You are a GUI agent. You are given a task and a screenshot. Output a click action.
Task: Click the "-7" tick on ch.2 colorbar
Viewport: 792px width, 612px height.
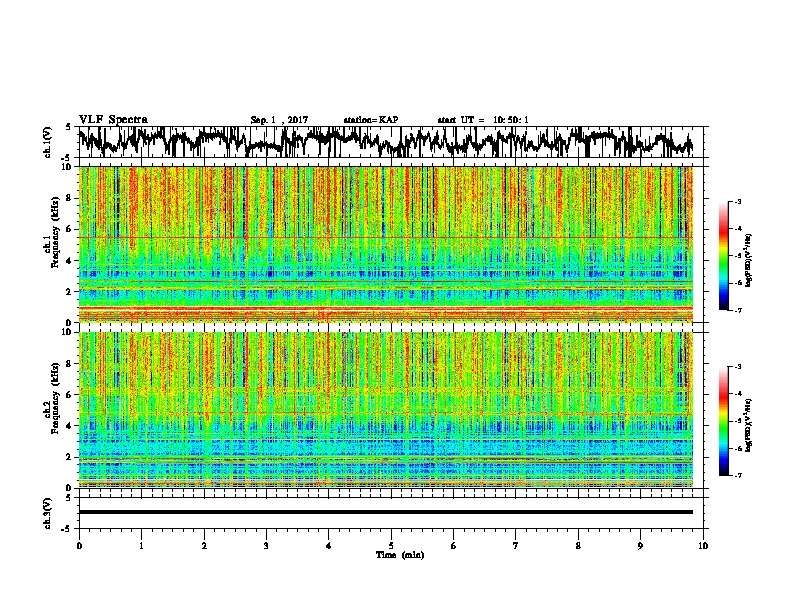click(738, 475)
